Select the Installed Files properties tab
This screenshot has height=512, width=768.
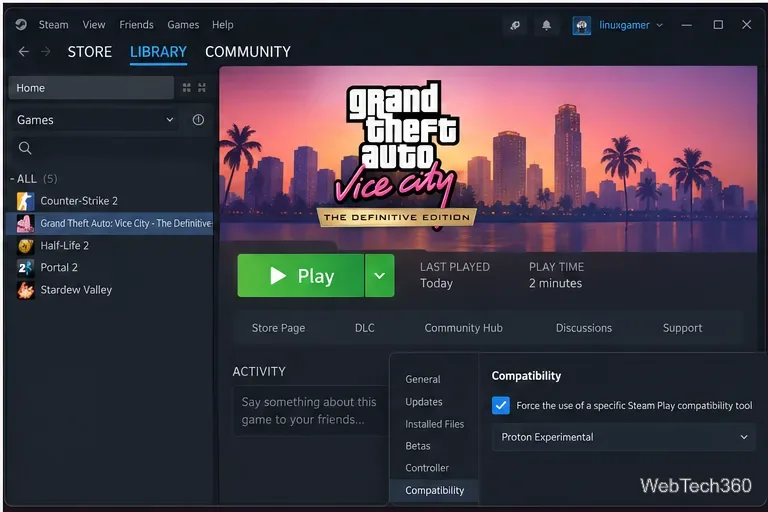coord(434,424)
